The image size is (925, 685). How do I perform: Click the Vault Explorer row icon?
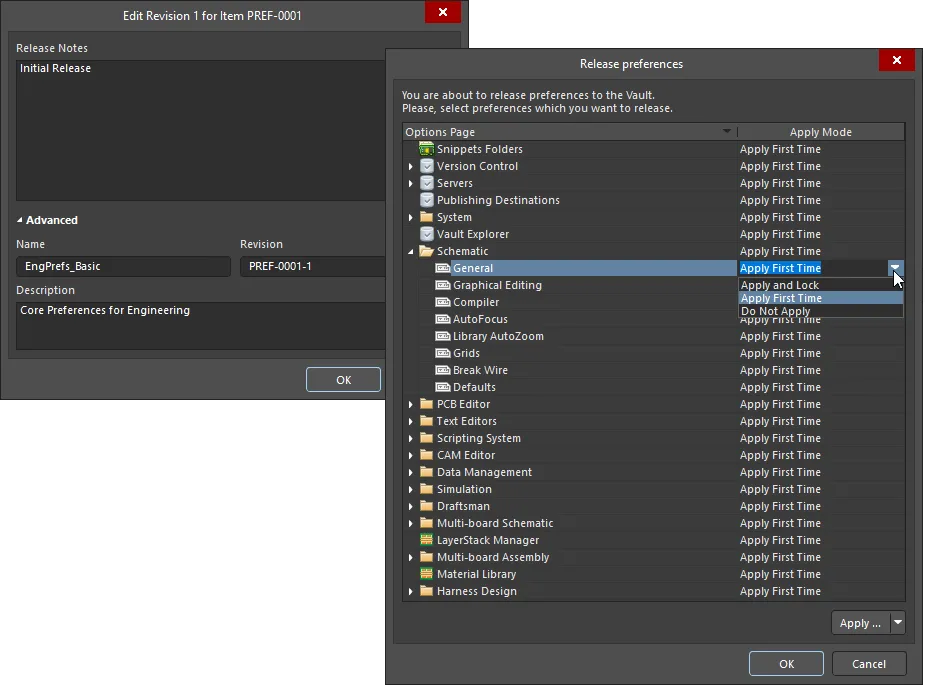(x=427, y=234)
